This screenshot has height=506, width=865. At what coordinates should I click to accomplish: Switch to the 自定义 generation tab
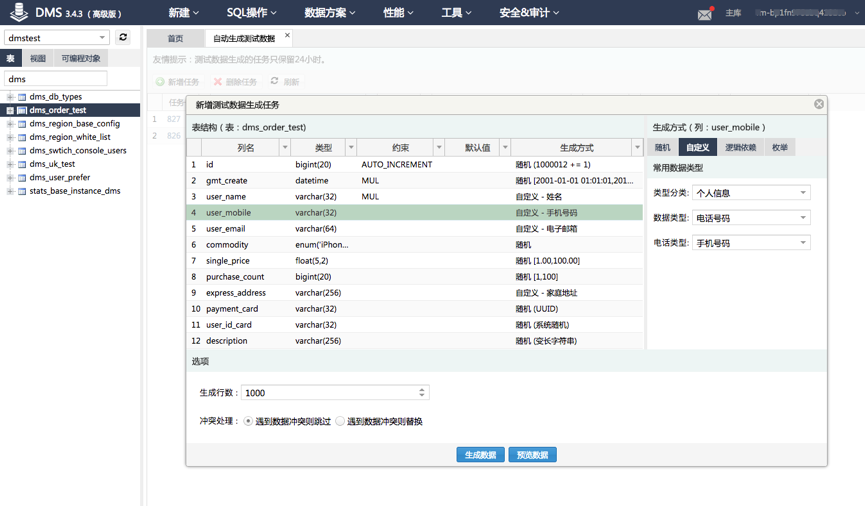(698, 147)
